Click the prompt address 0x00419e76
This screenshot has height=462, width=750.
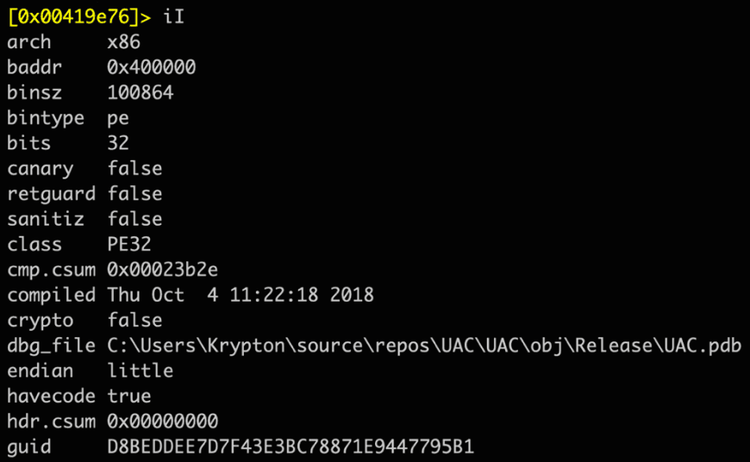(75, 17)
